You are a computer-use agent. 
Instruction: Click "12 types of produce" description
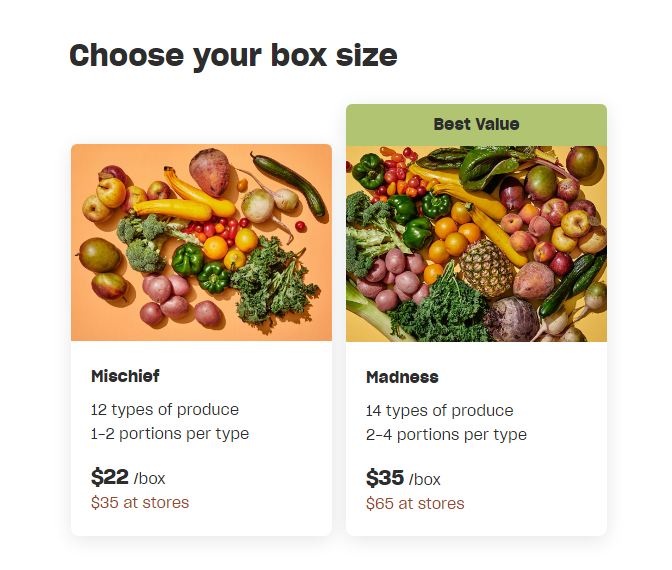(165, 409)
